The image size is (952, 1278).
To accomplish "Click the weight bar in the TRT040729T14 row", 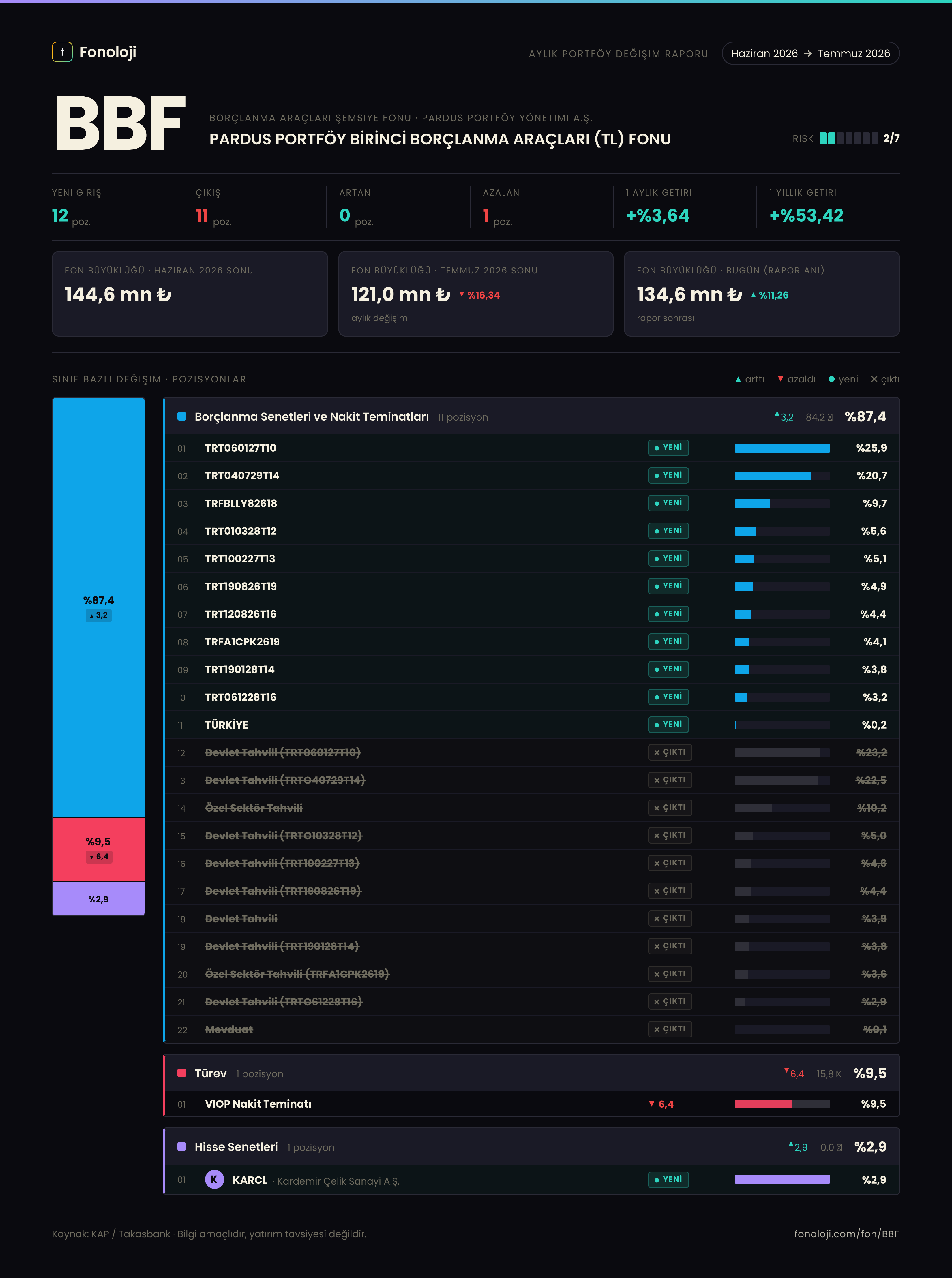I will [x=782, y=476].
